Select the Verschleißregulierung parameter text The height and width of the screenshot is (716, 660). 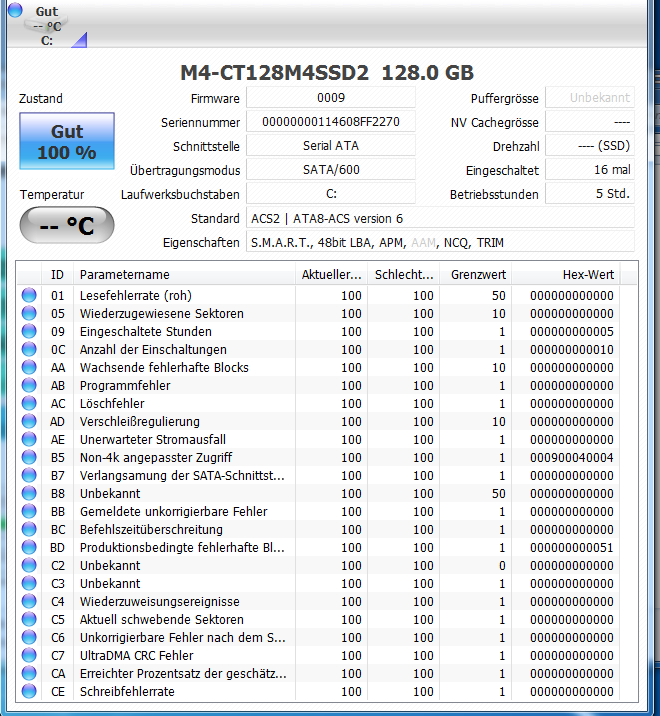[x=140, y=421]
